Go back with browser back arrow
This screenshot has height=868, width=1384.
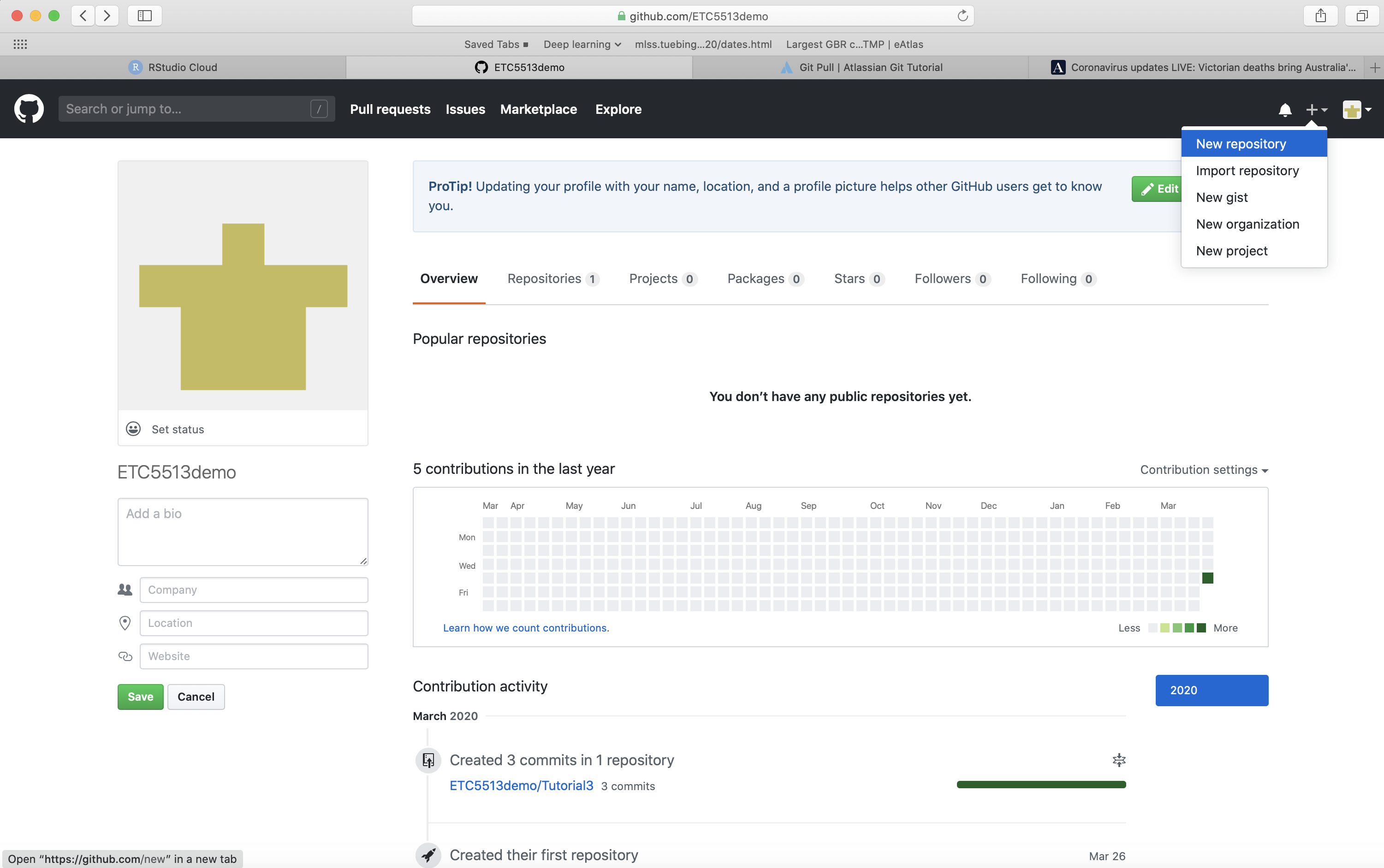pyautogui.click(x=83, y=16)
